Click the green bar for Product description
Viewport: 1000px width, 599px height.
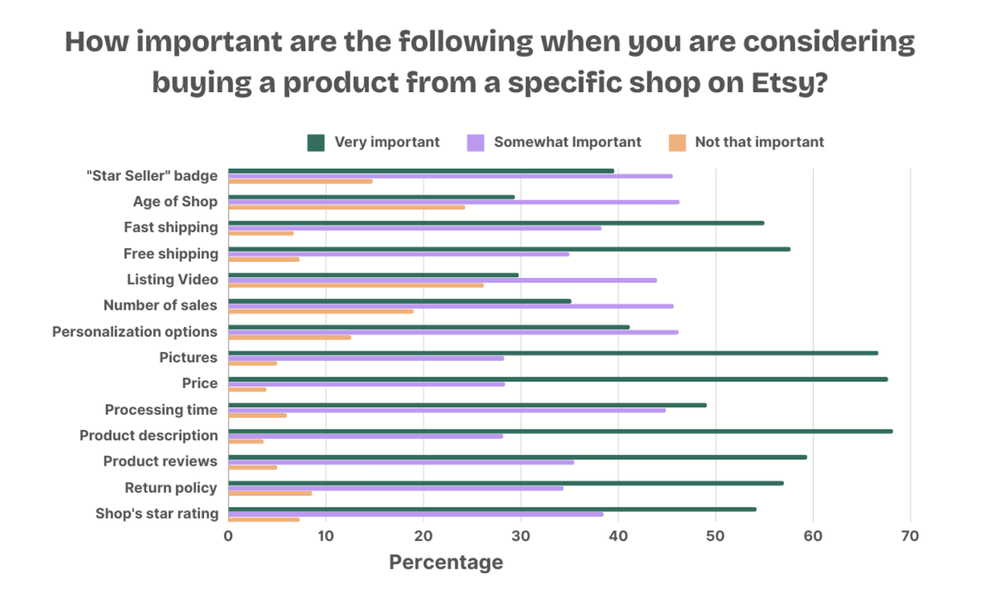click(x=560, y=431)
